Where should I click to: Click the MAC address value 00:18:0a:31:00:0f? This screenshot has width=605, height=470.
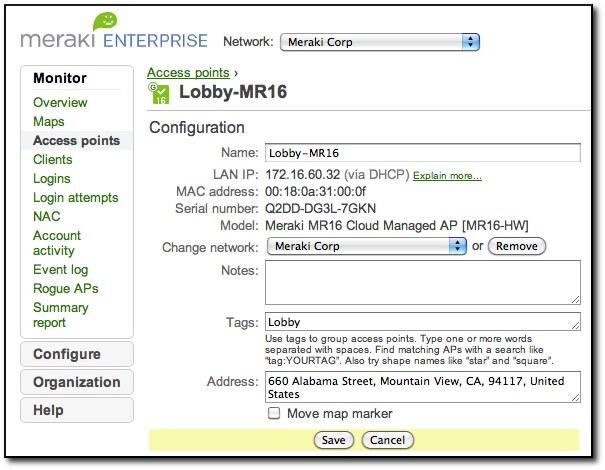[315, 192]
